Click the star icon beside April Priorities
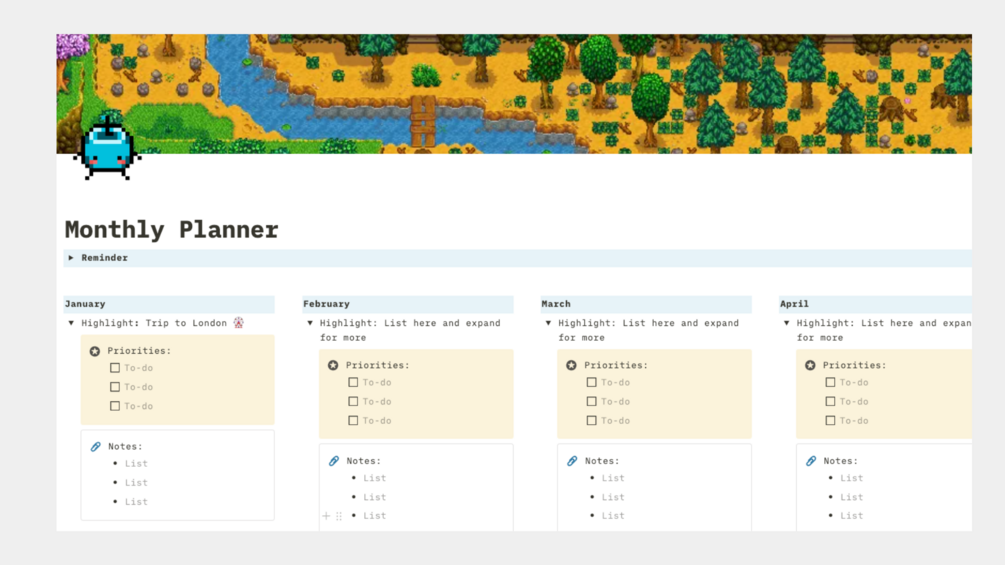Viewport: 1005px width, 565px height. (810, 365)
